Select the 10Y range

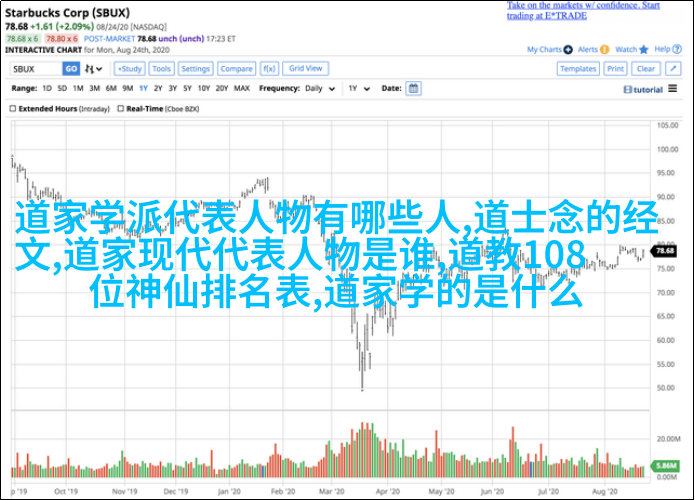point(204,88)
